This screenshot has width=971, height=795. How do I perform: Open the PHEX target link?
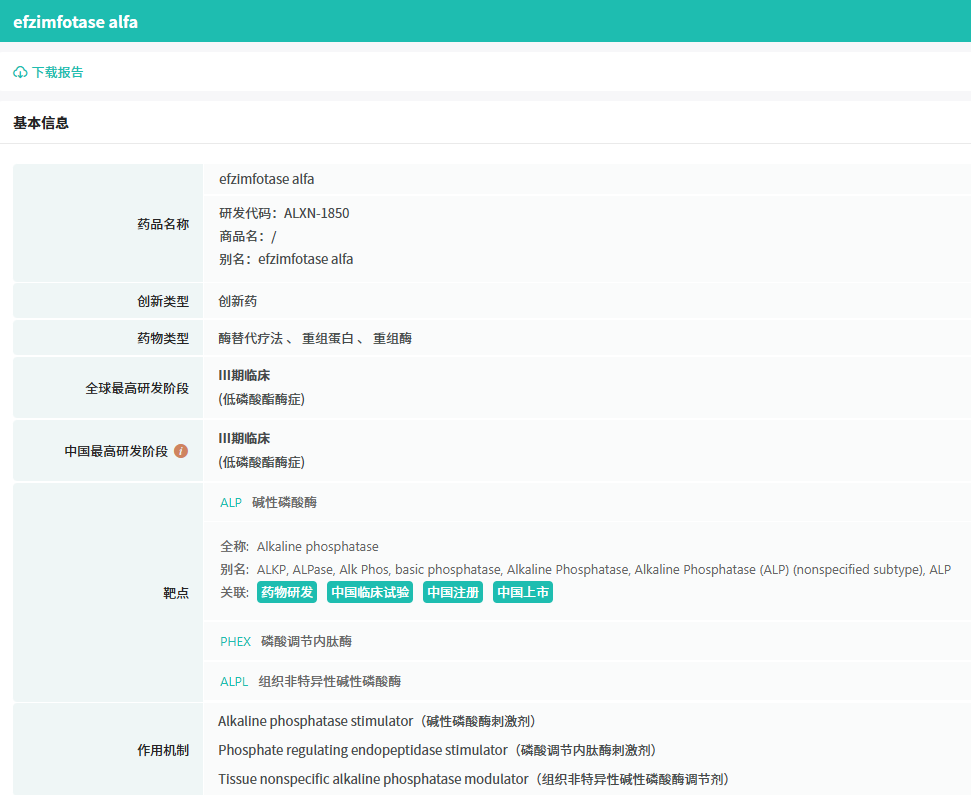235,641
